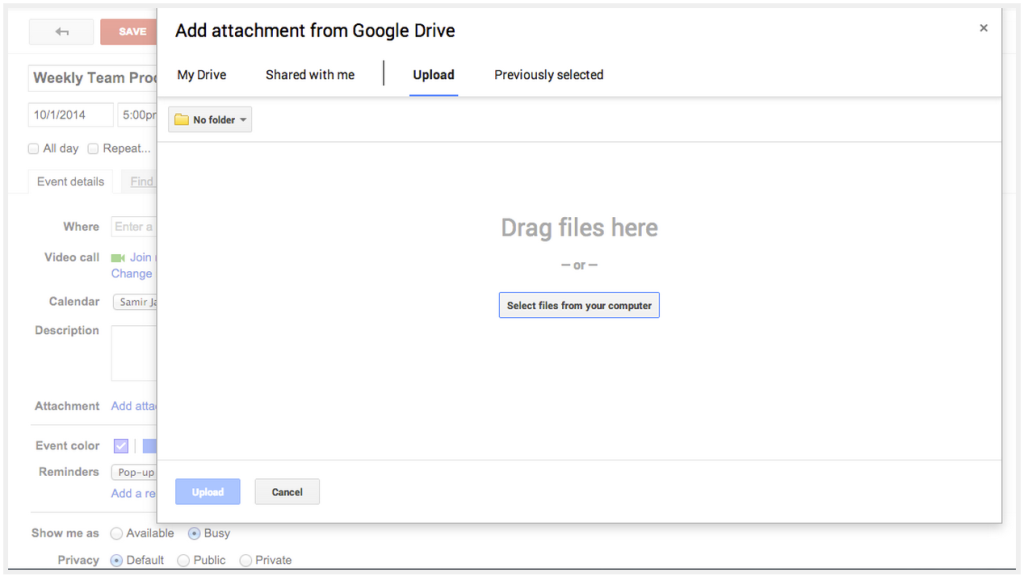Open the Previously selected tab
The width and height of the screenshot is (1024, 576).
tap(549, 75)
